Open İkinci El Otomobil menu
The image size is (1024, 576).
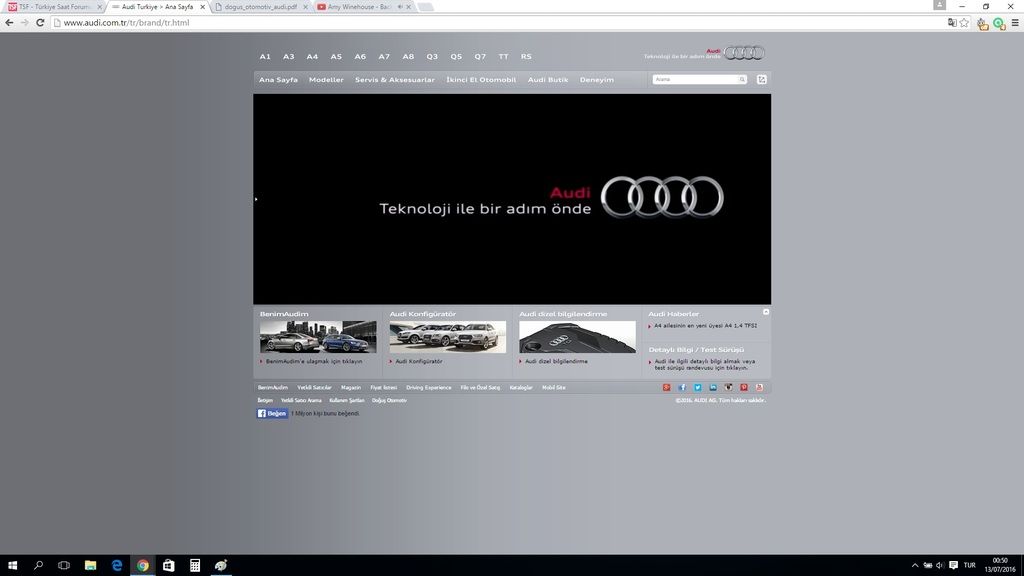pyautogui.click(x=481, y=80)
